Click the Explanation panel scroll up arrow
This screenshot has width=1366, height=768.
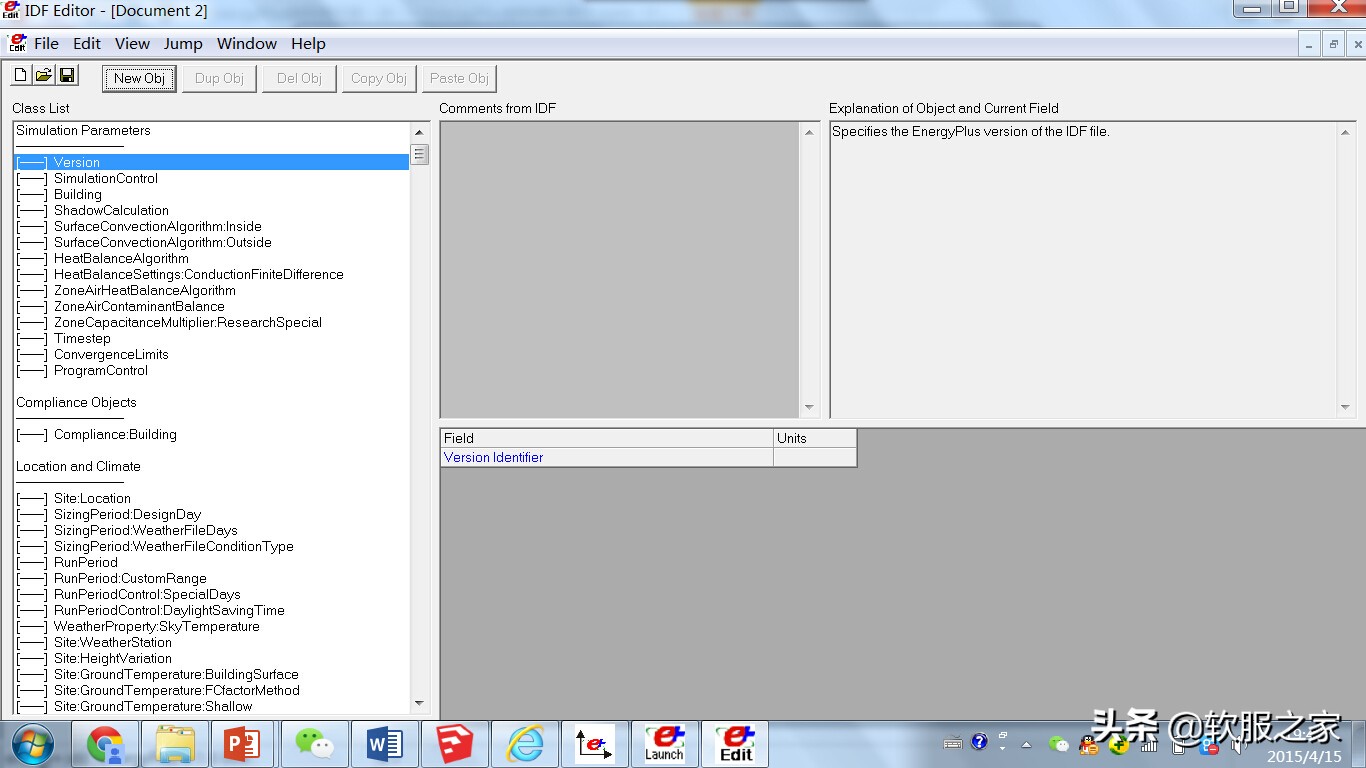tap(1345, 132)
